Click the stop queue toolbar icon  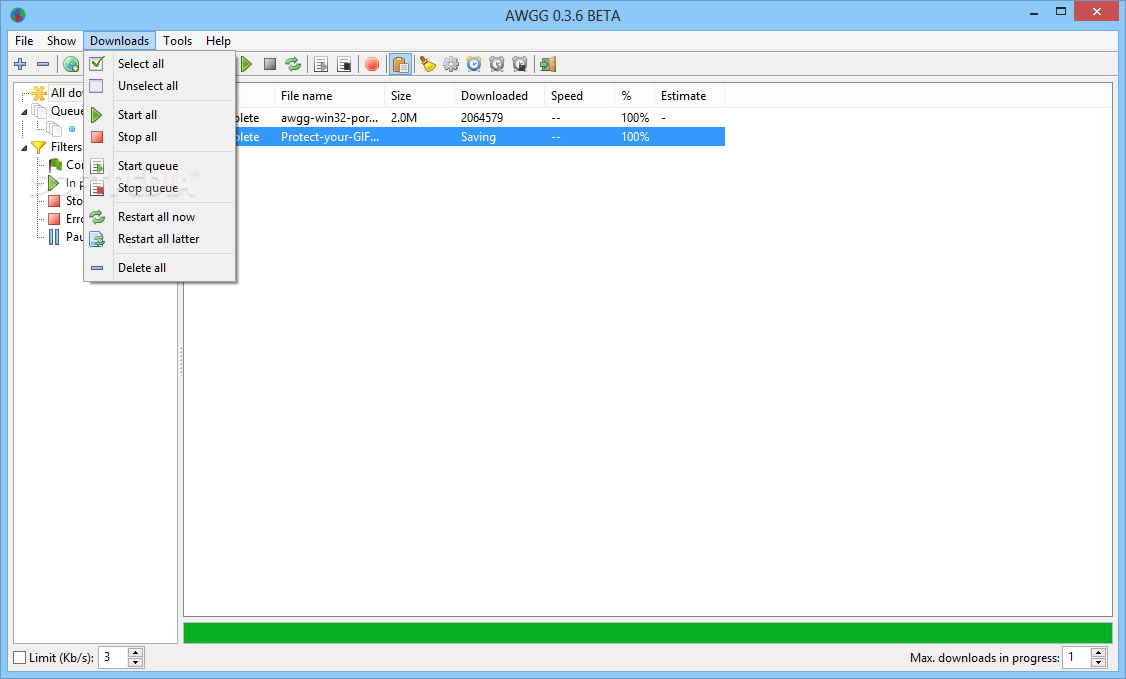pos(344,64)
